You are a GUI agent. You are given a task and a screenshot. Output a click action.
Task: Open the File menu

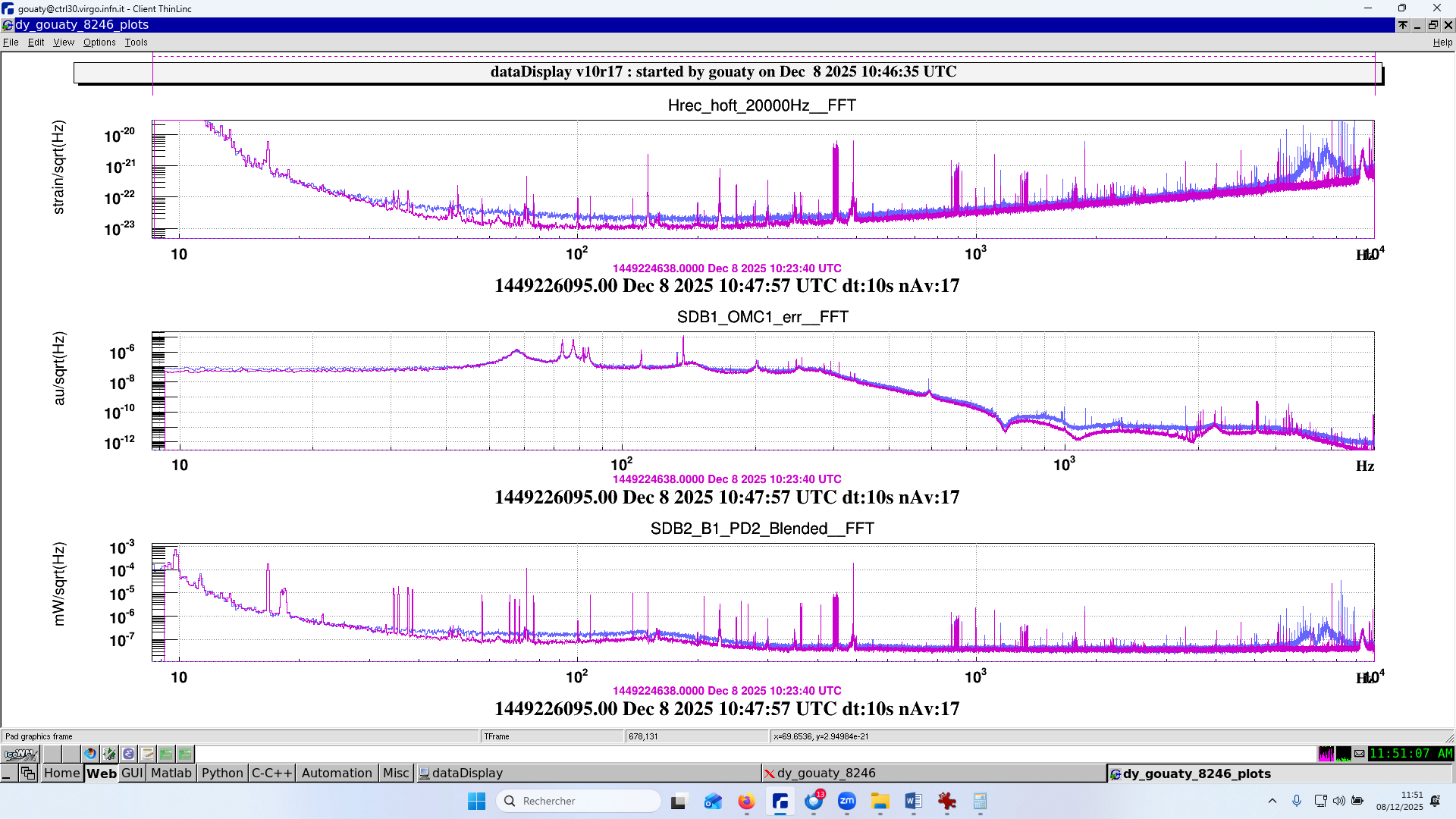(x=11, y=42)
